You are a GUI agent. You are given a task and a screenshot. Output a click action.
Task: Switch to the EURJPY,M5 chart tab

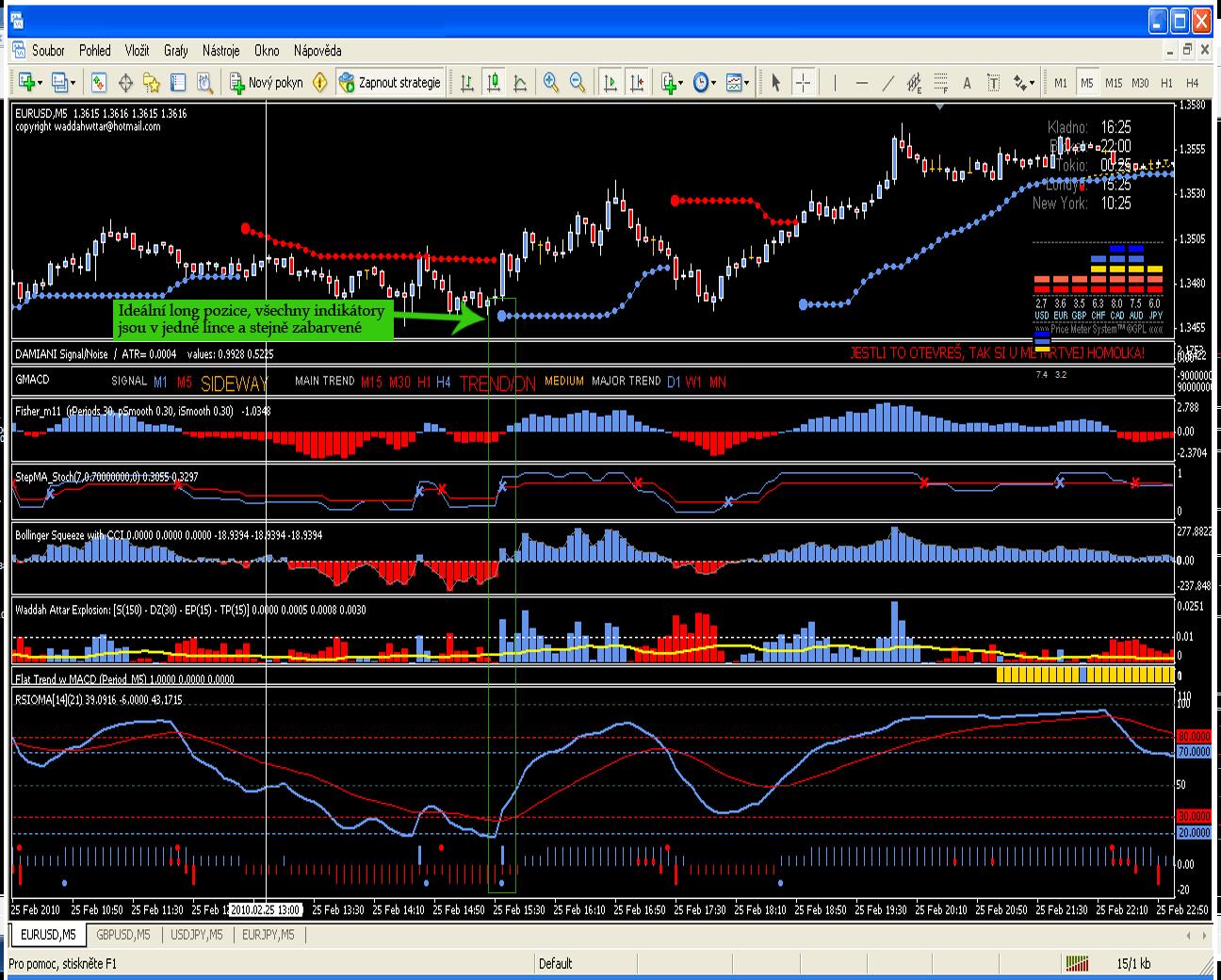(268, 935)
